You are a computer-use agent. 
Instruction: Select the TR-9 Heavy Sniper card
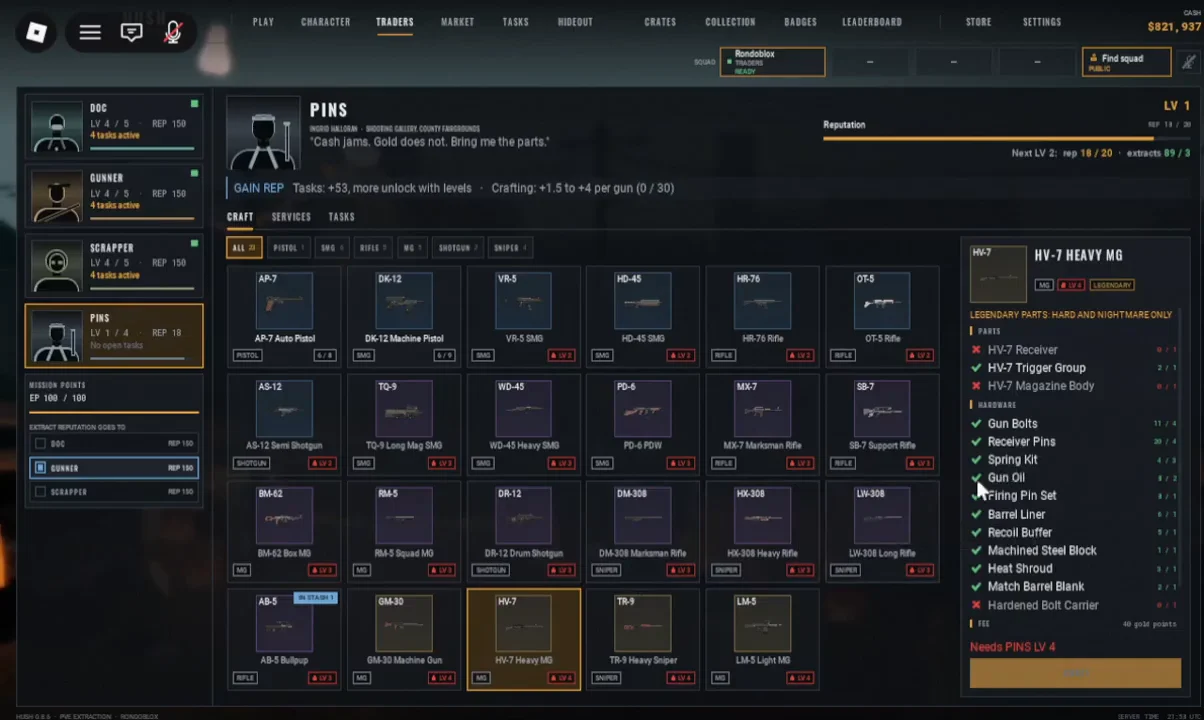point(642,638)
